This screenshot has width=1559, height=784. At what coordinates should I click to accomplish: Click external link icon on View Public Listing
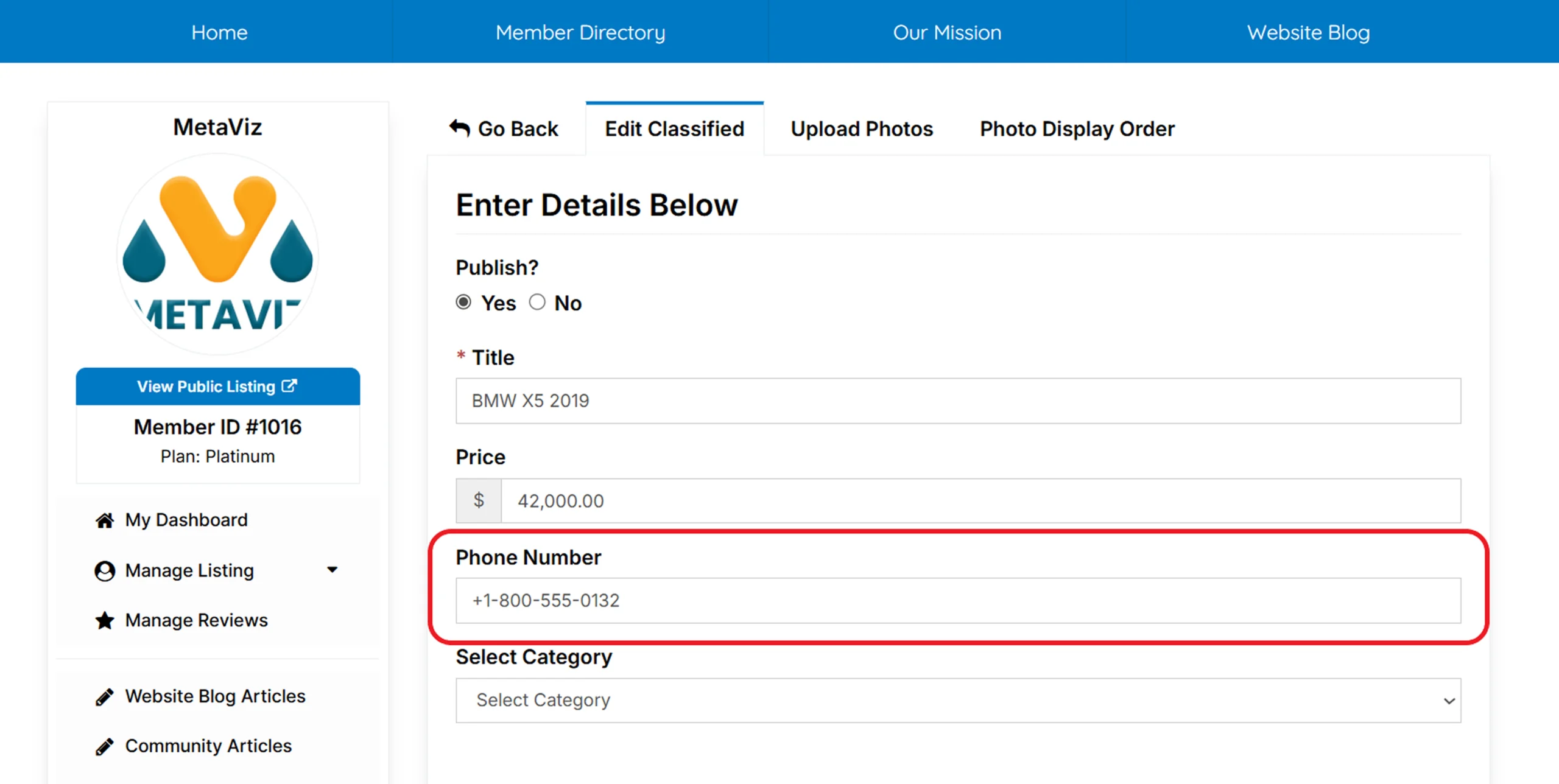click(290, 386)
